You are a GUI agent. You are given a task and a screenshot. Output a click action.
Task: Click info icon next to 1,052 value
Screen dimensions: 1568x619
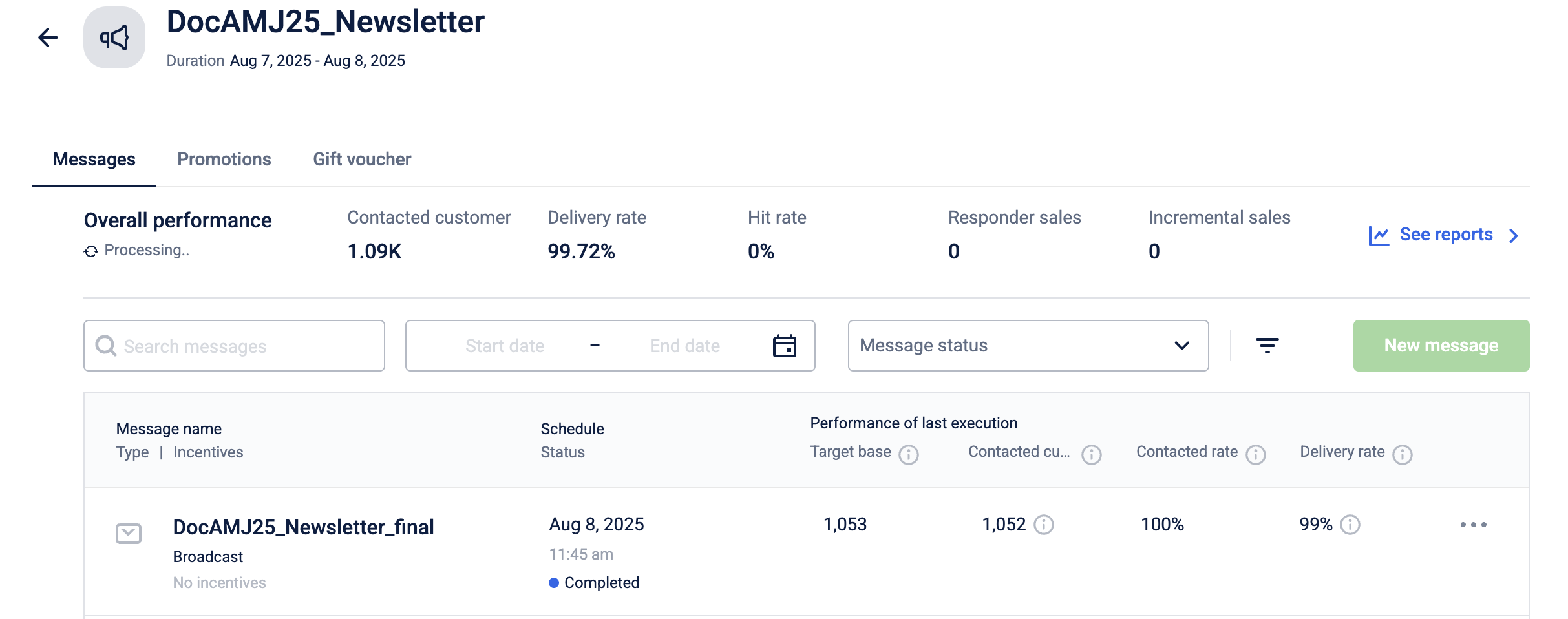pos(1044,525)
